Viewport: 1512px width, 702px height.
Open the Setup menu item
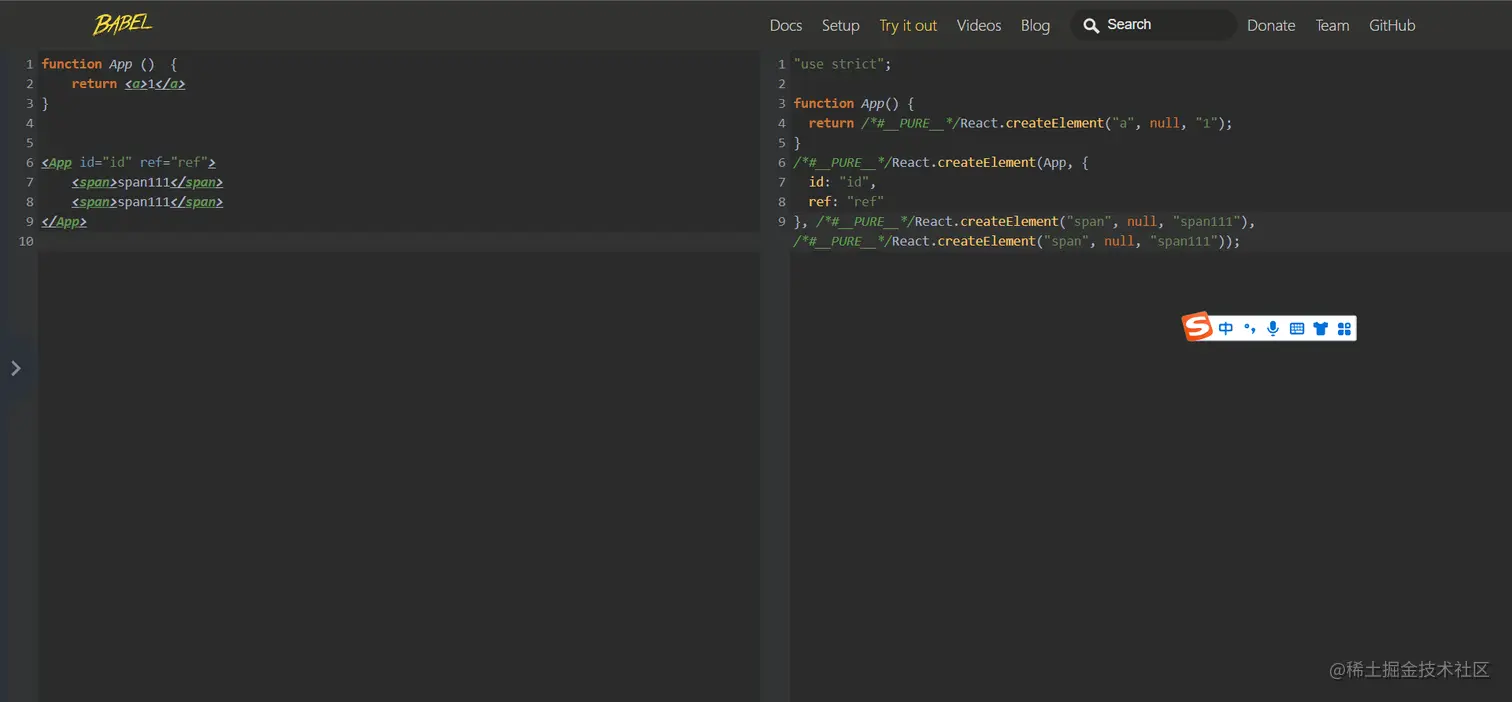(841, 25)
